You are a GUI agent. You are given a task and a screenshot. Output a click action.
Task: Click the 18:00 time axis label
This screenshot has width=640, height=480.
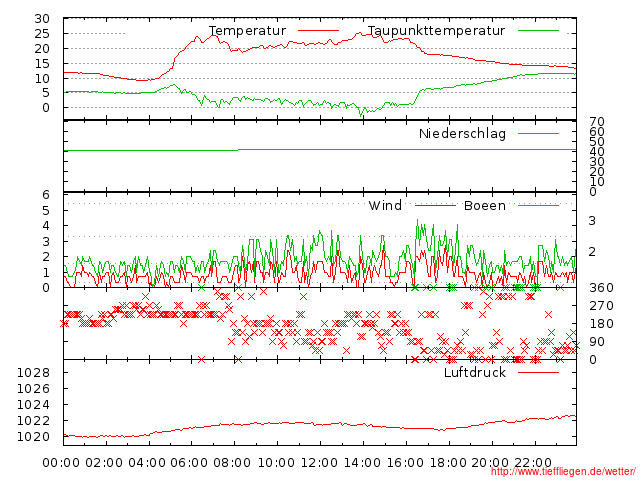coord(448,463)
